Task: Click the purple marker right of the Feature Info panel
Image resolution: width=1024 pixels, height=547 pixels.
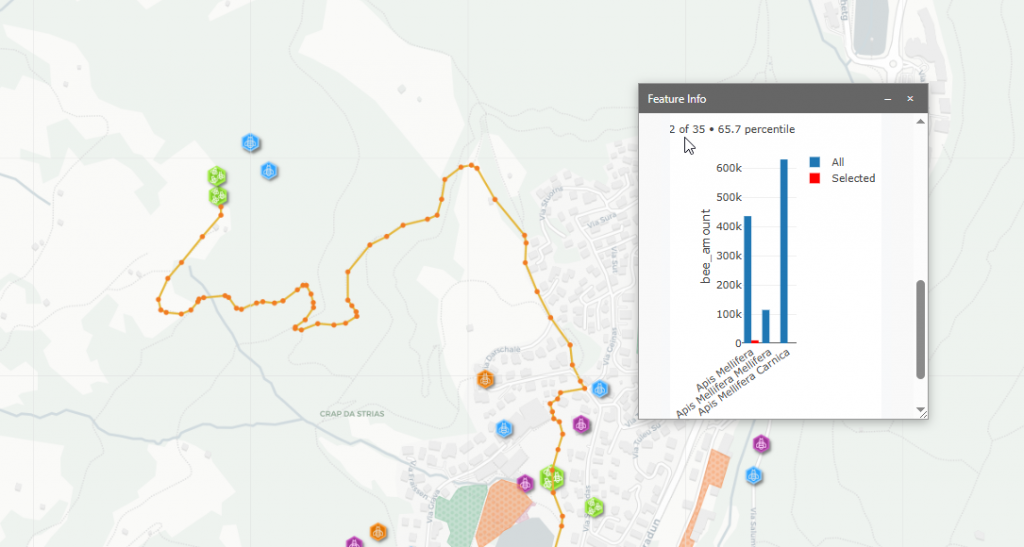Action: (x=762, y=442)
